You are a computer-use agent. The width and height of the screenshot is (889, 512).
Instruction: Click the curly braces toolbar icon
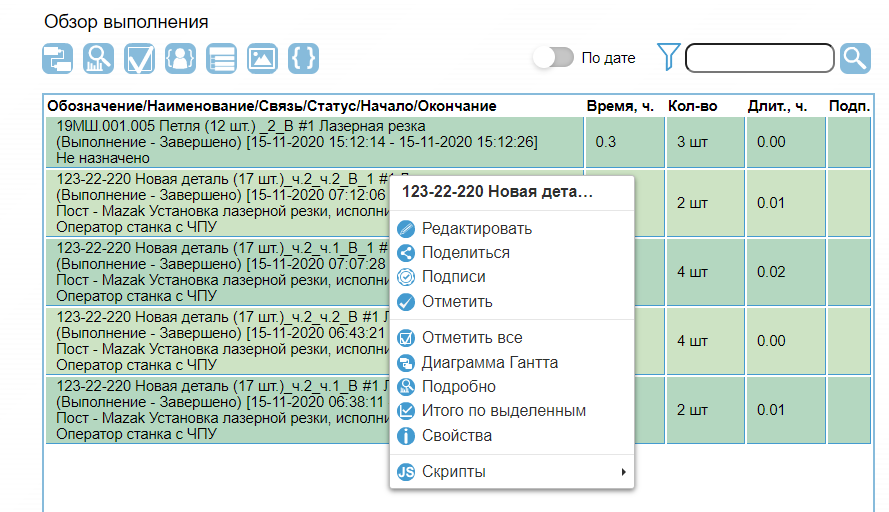[304, 58]
